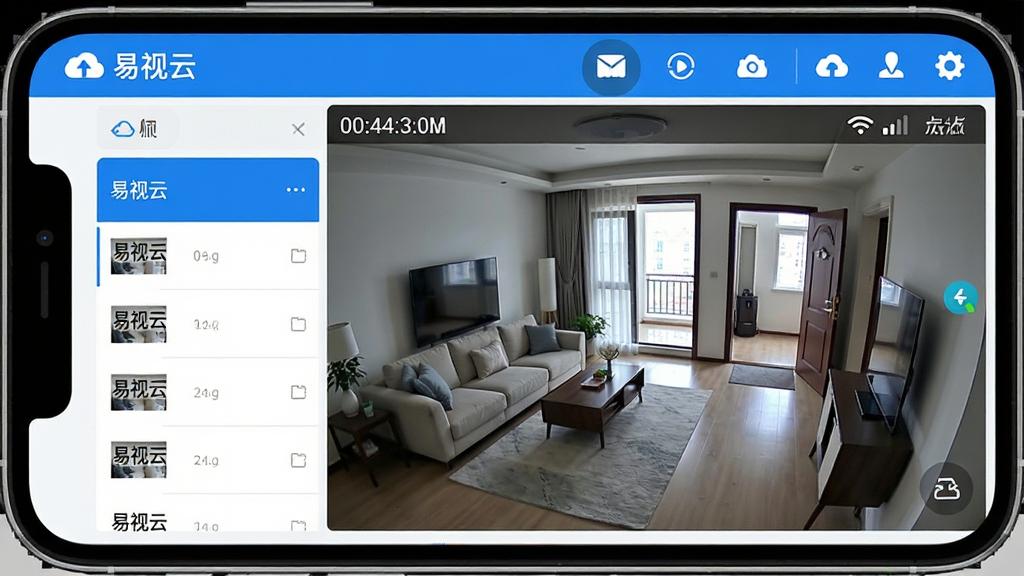Screen dimensions: 1024x576
Task: Close the side panel with the X
Action: click(x=298, y=129)
